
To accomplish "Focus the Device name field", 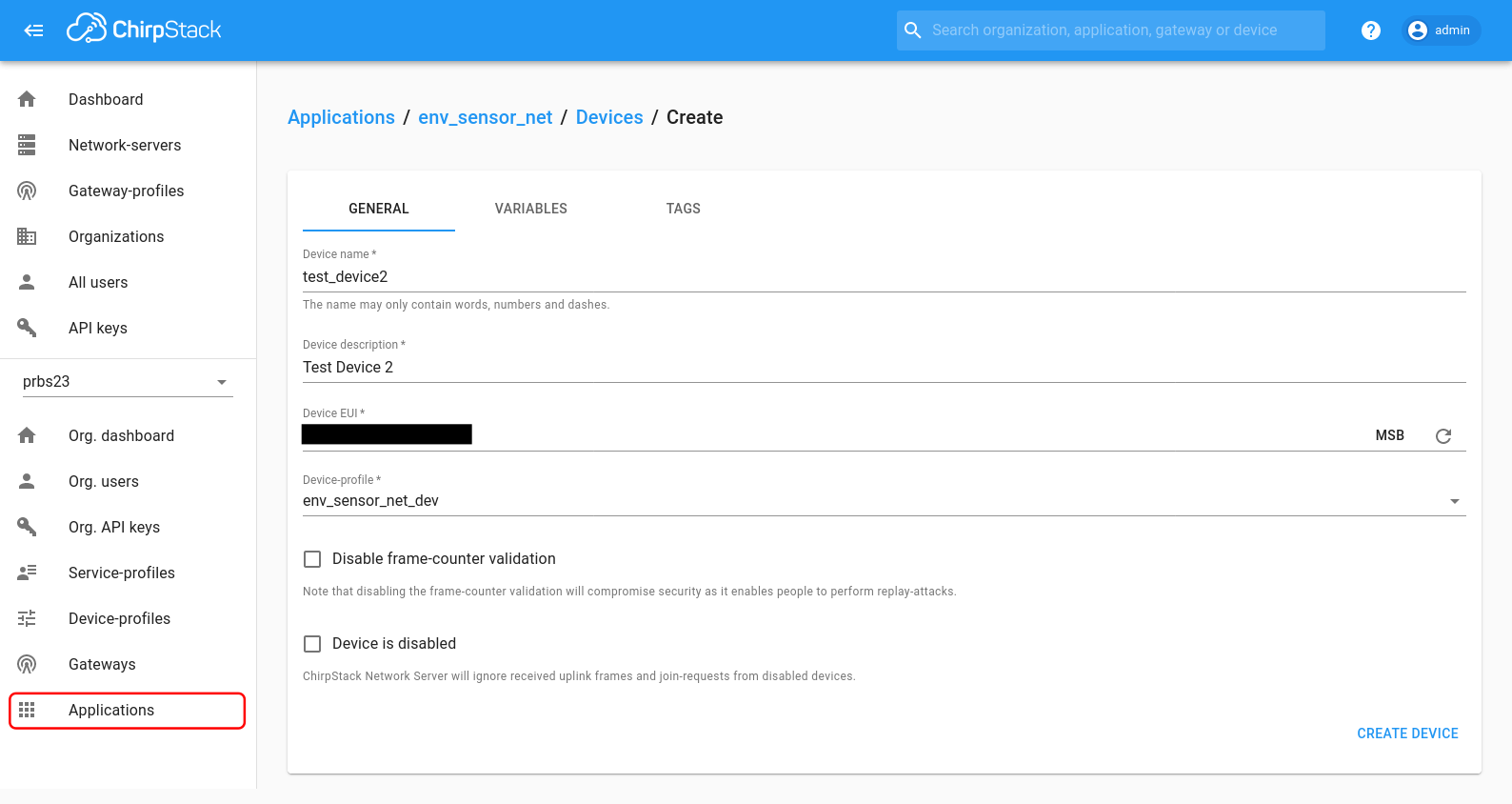I will click(x=884, y=277).
